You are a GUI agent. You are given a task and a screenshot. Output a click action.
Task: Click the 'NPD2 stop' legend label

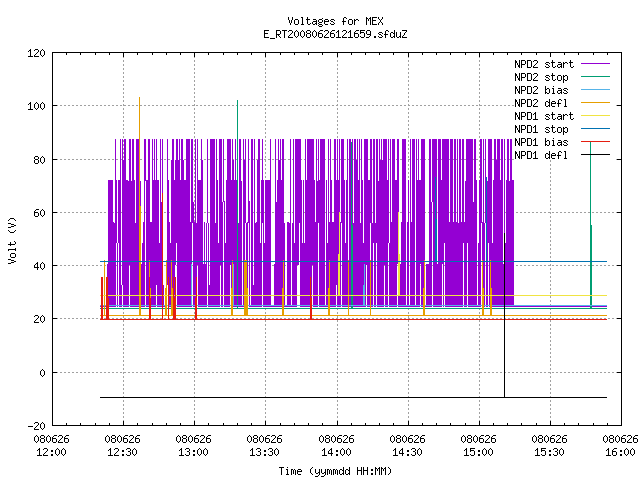pyautogui.click(x=541, y=77)
